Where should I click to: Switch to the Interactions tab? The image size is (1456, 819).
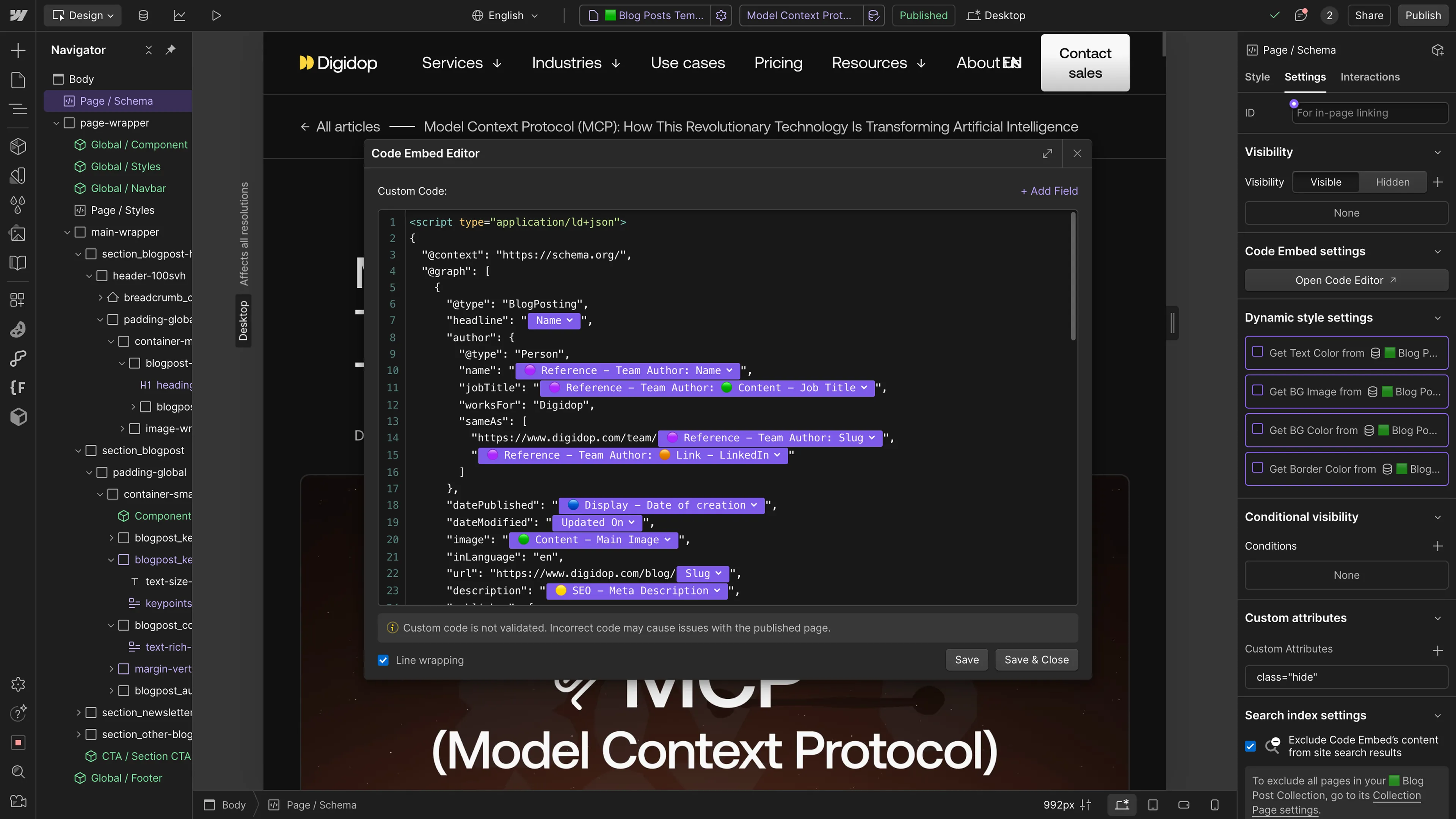(x=1370, y=77)
